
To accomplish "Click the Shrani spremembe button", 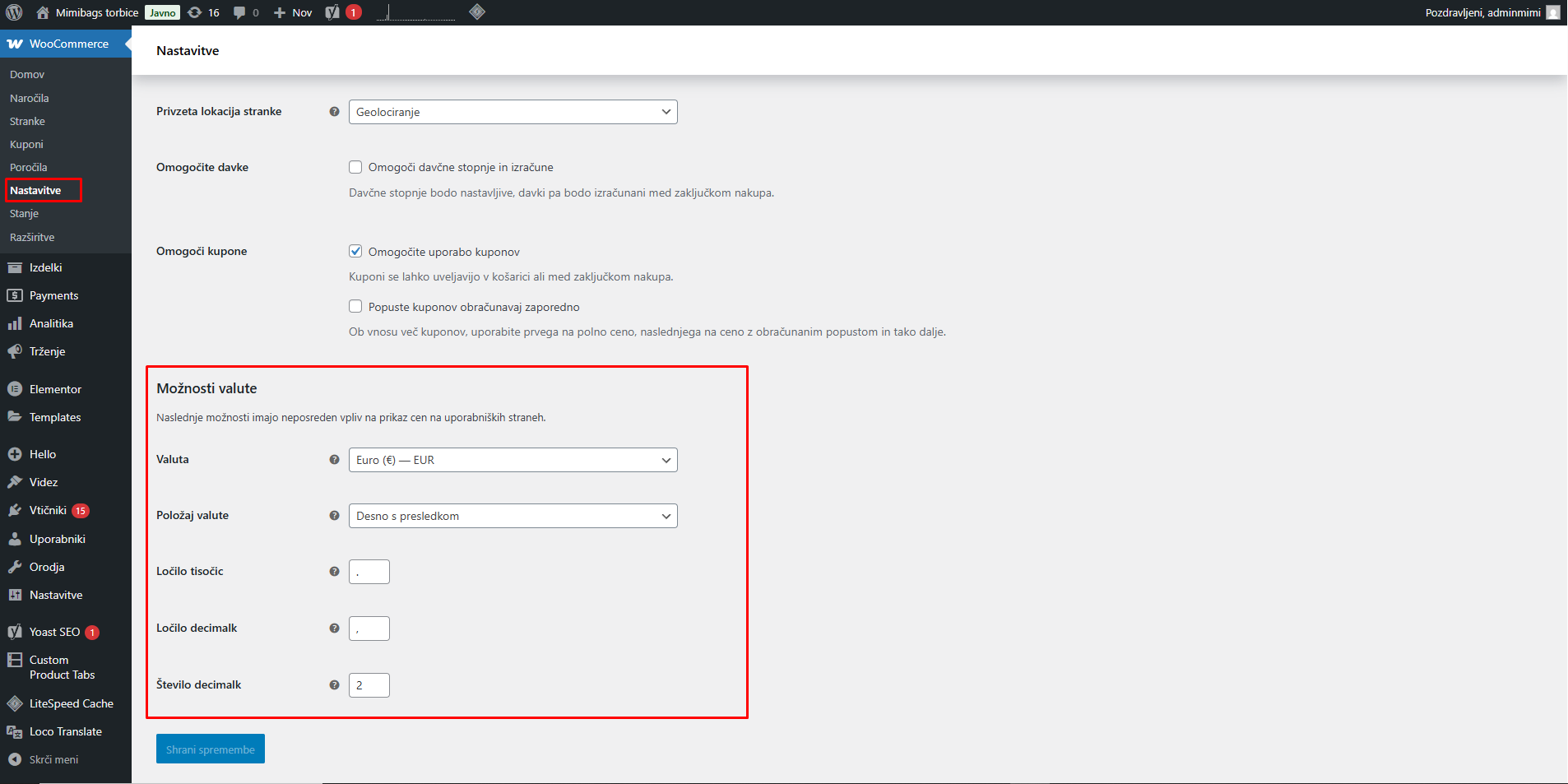I will [x=211, y=749].
